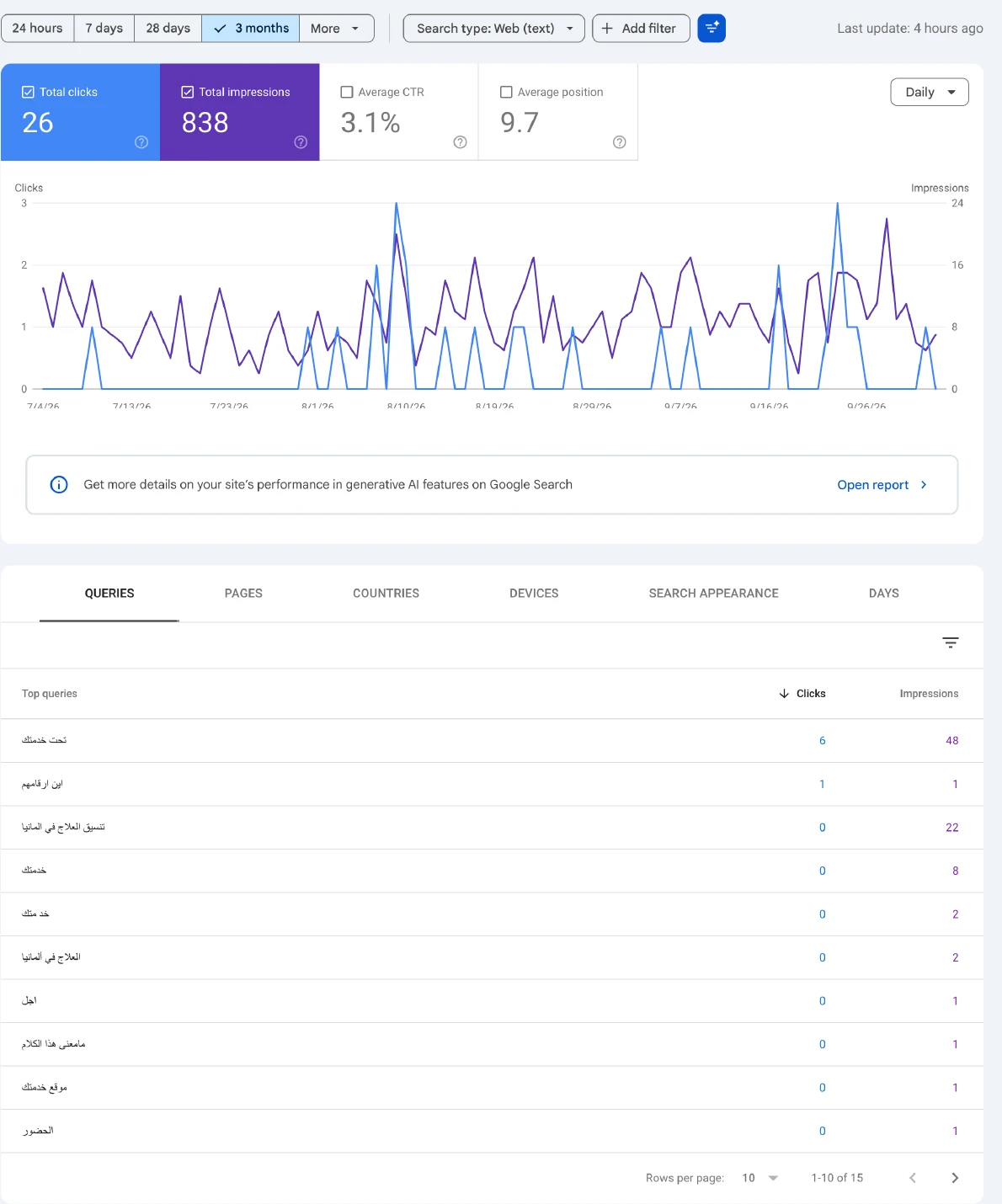
Task: Click the 48 impressions value
Action: [x=952, y=741]
